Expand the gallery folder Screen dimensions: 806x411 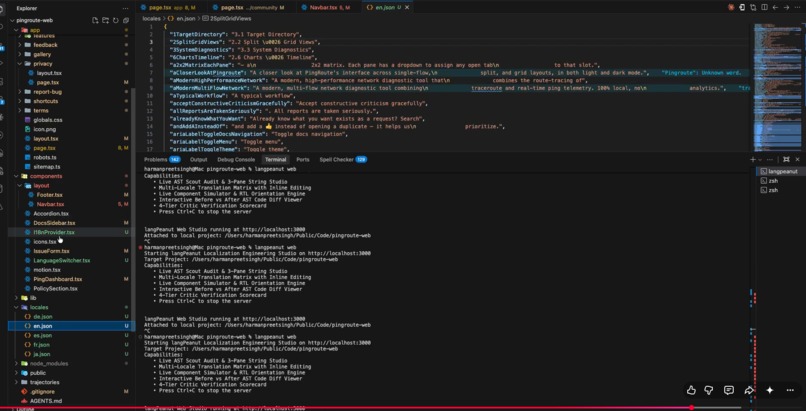[x=20, y=54]
